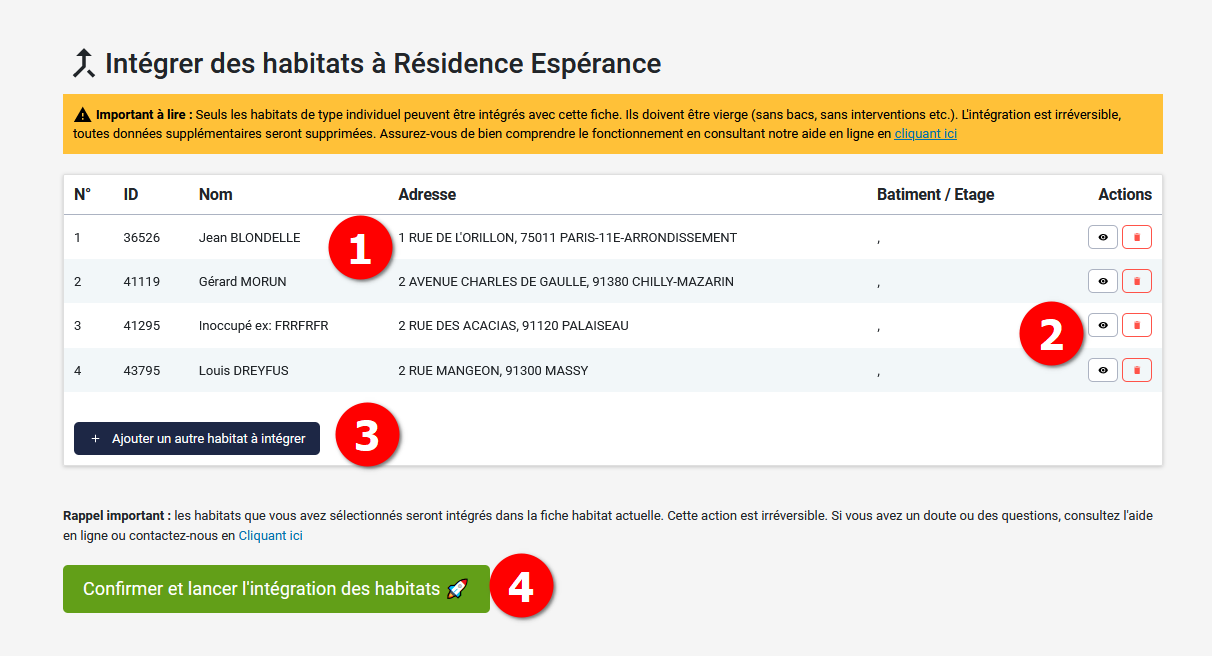
Task: Confirm and launch habitat integration
Action: click(x=276, y=589)
